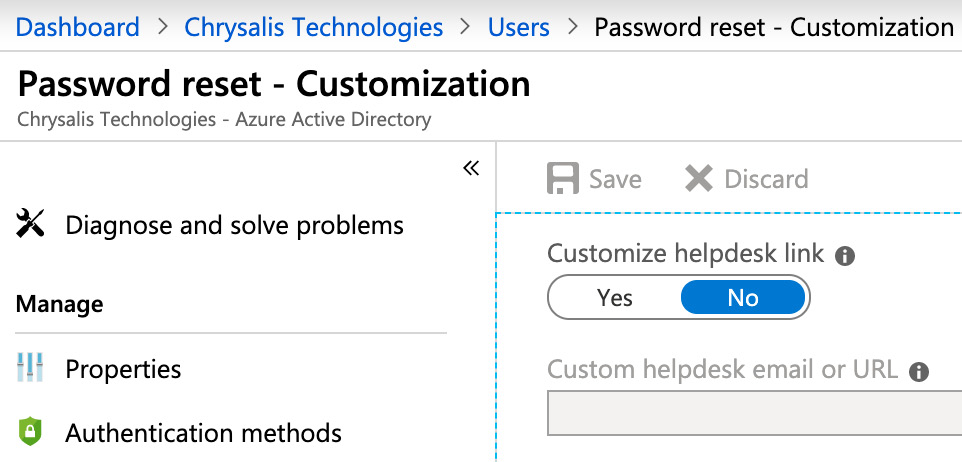This screenshot has height=462, width=962.
Task: Click Password reset - Customization breadcrumb text
Action: coord(774,26)
